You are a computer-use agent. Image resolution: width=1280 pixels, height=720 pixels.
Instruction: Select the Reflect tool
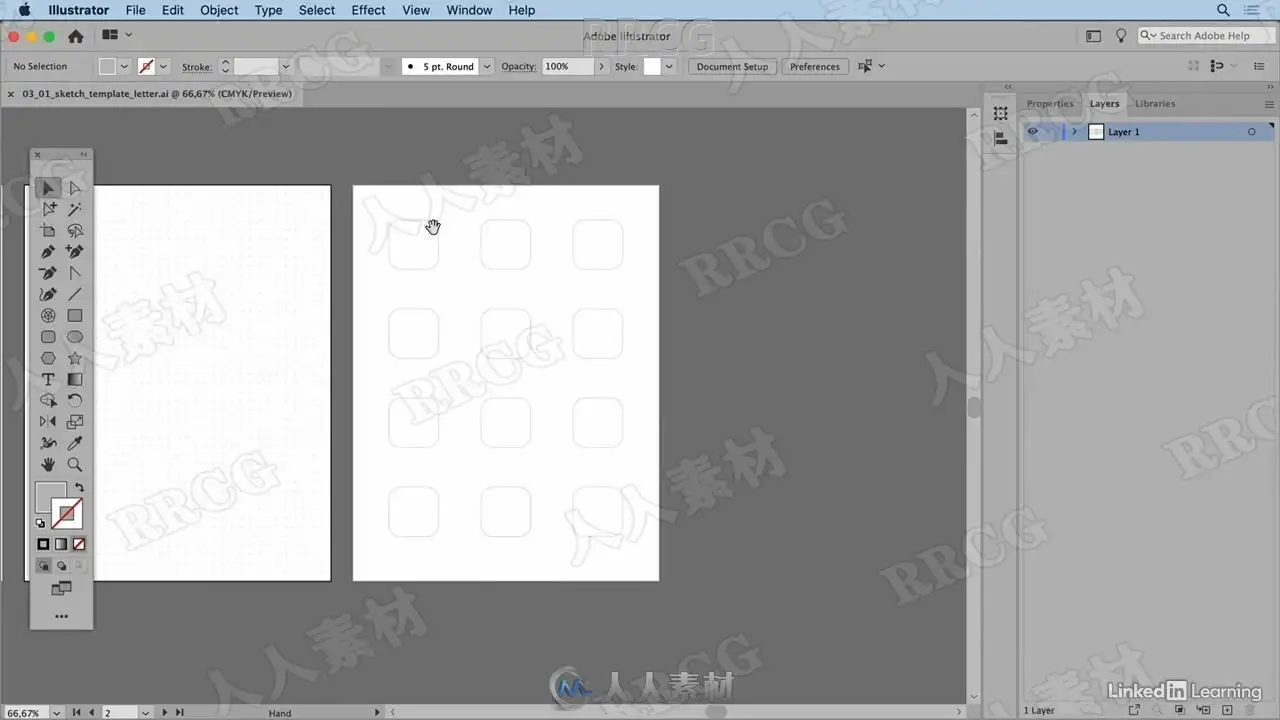(48, 422)
